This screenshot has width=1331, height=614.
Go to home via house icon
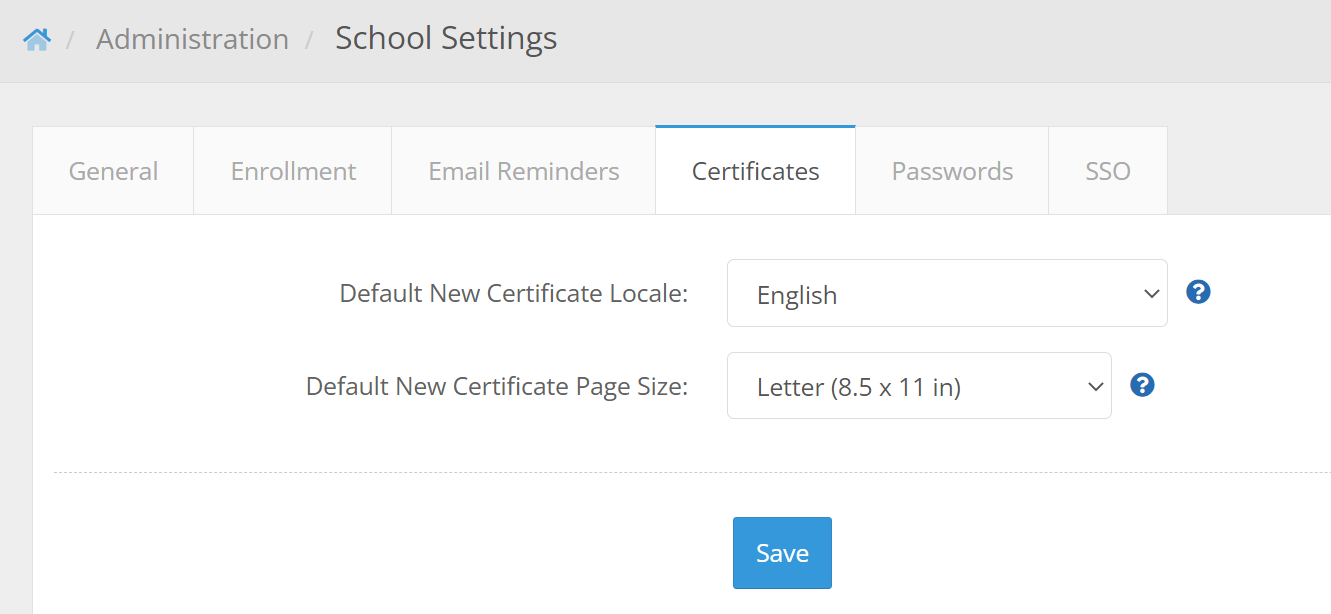pyautogui.click(x=37, y=39)
